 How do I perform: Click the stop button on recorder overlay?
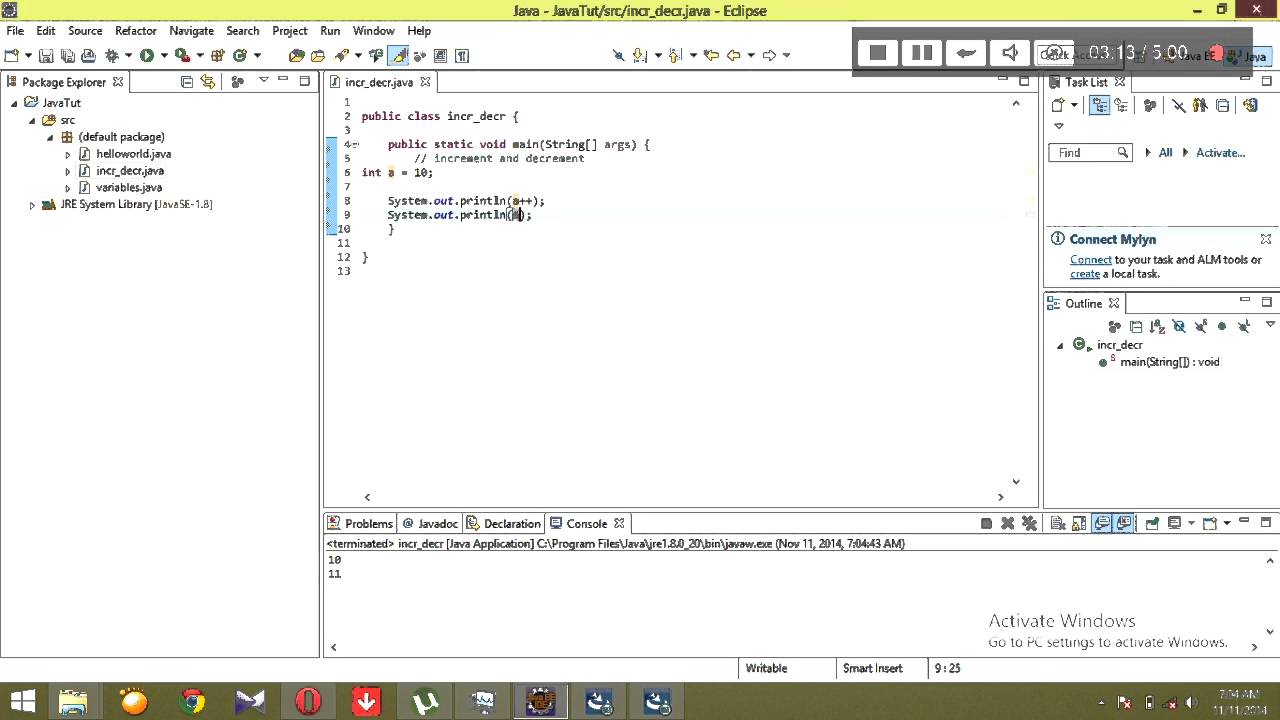878,53
